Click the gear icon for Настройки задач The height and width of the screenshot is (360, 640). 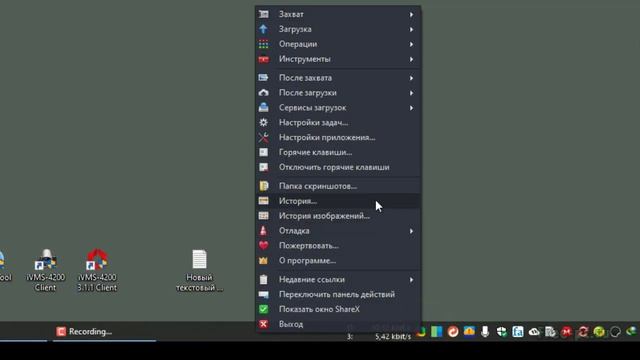264,122
